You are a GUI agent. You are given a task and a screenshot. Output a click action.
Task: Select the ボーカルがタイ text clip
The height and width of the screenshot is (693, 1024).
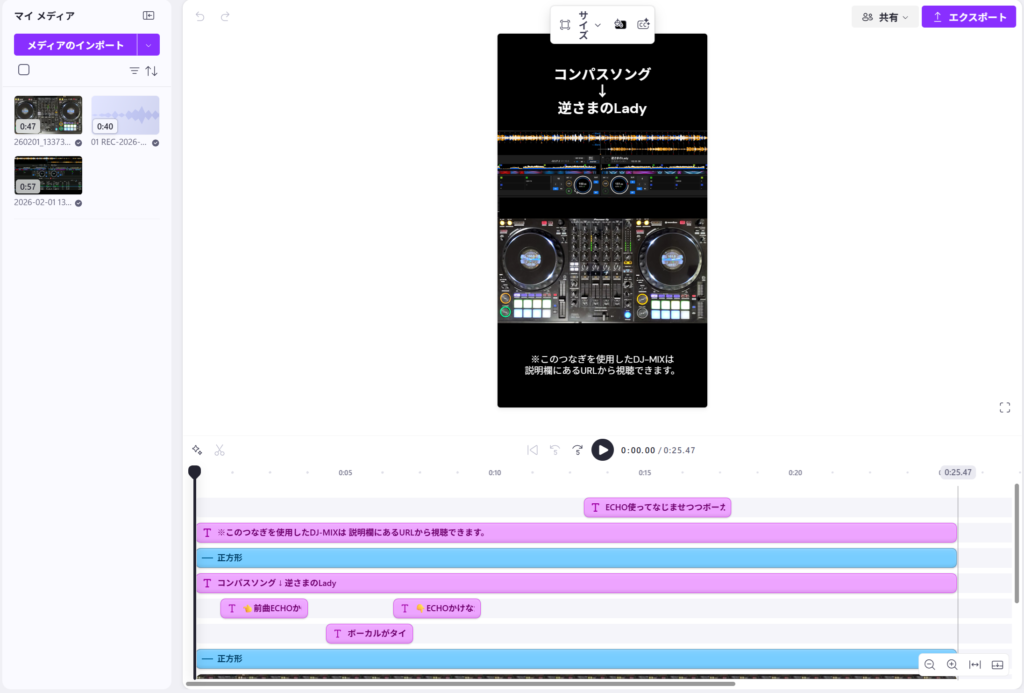click(369, 634)
